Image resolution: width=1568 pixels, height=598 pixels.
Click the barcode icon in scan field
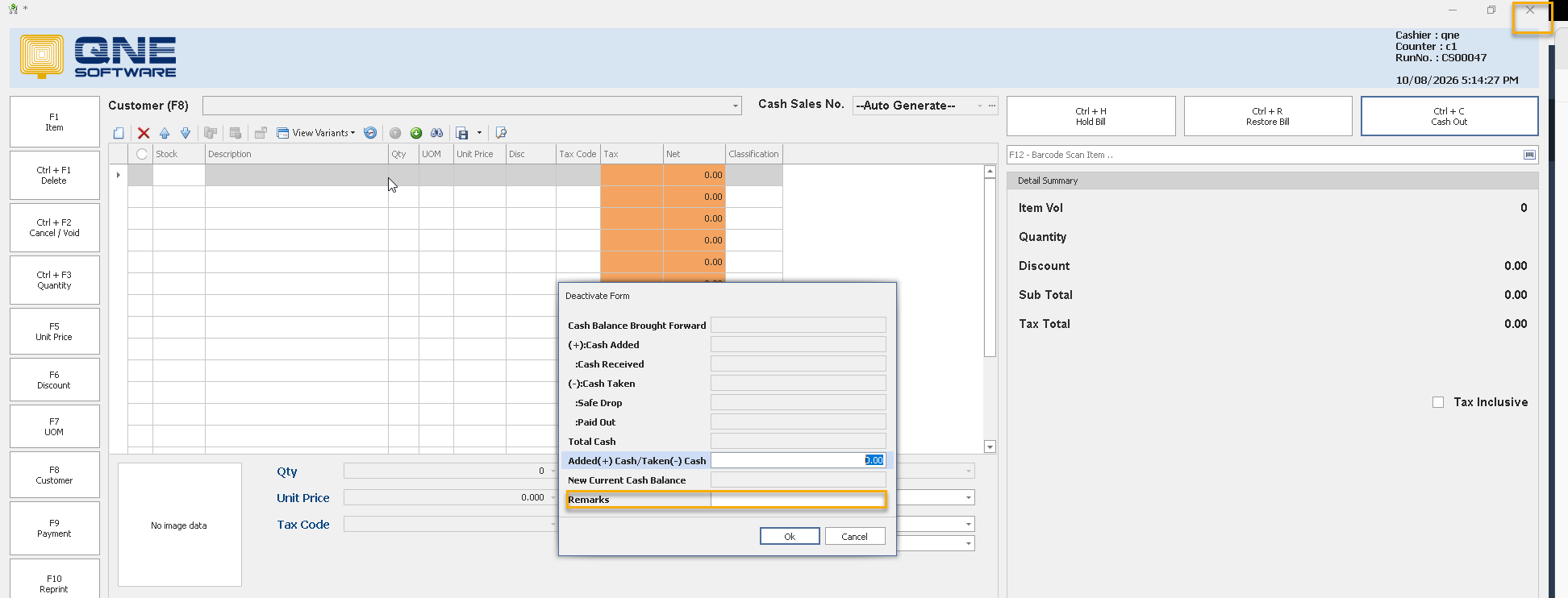(1529, 155)
